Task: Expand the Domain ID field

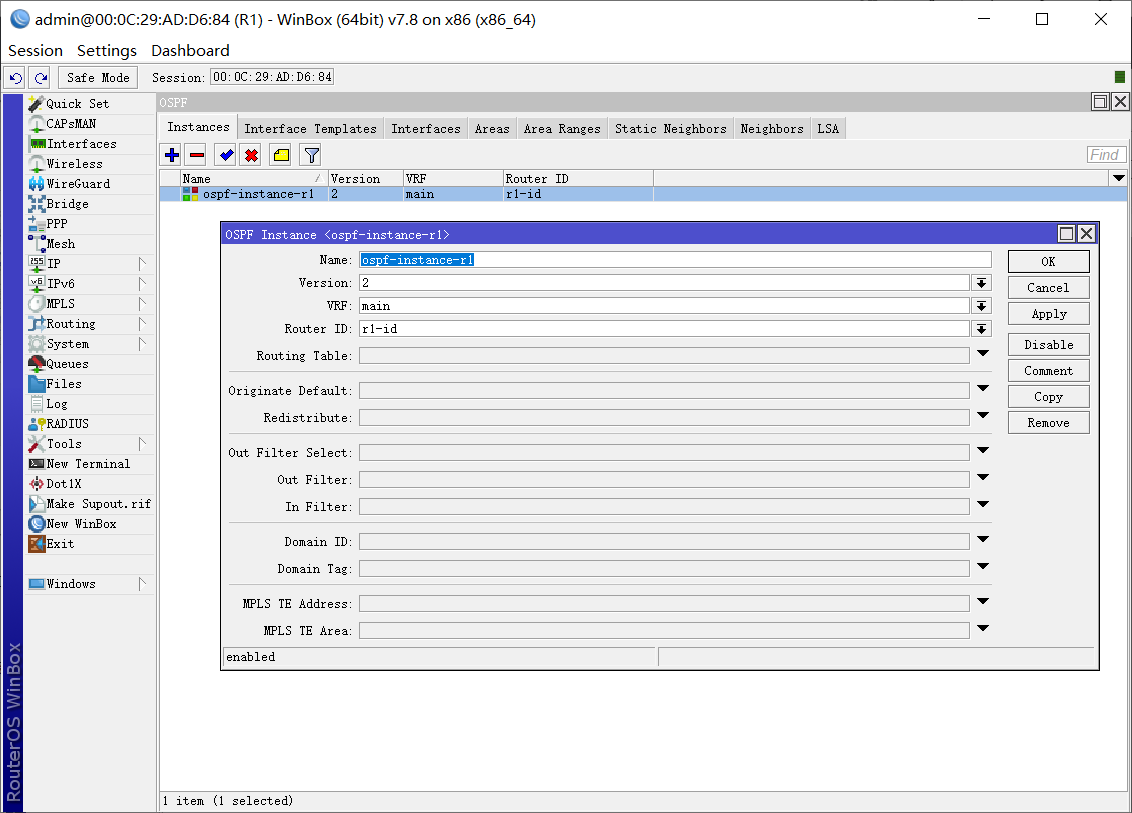Action: pos(983,539)
